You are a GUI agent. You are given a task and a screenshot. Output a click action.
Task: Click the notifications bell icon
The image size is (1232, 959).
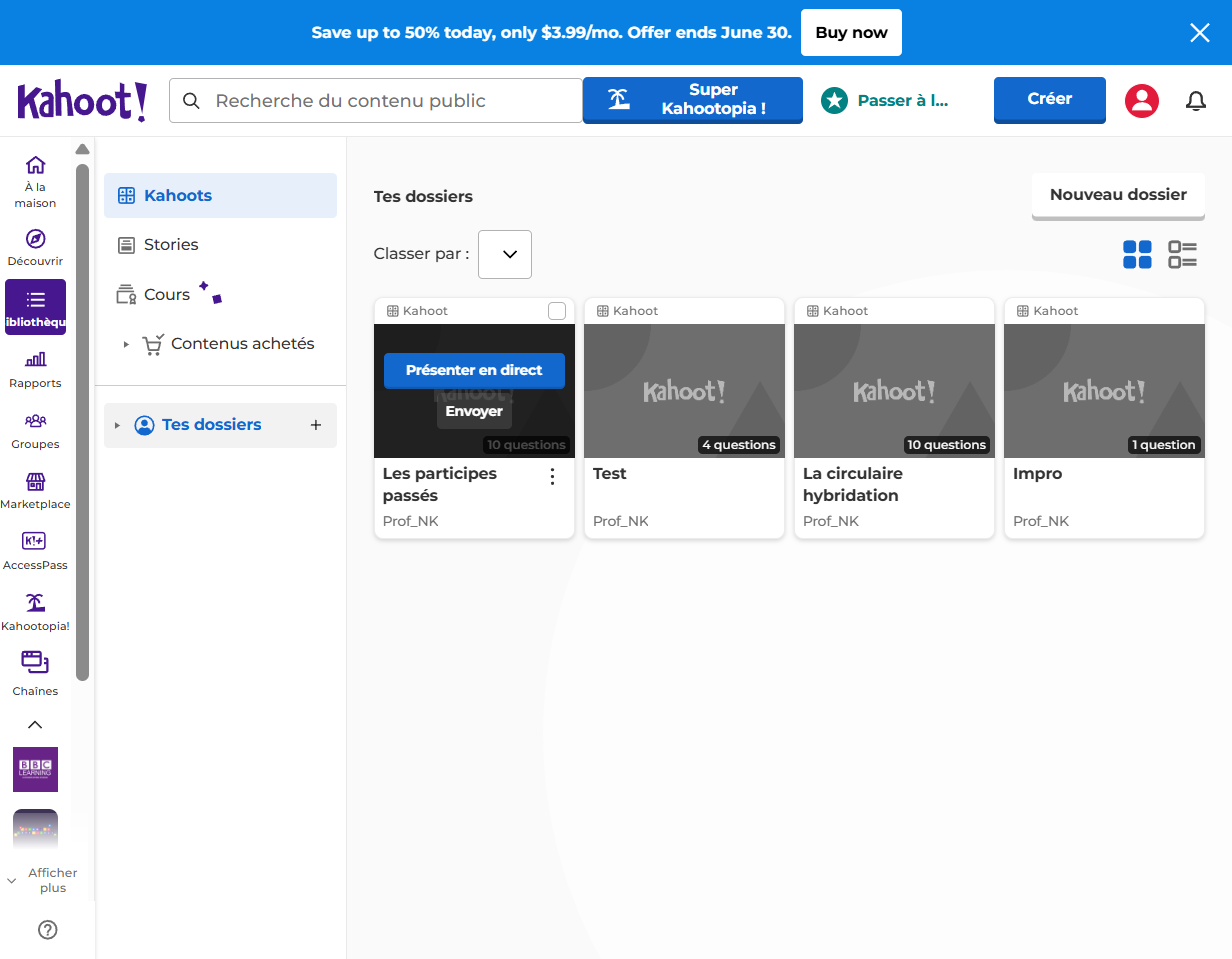tap(1196, 100)
